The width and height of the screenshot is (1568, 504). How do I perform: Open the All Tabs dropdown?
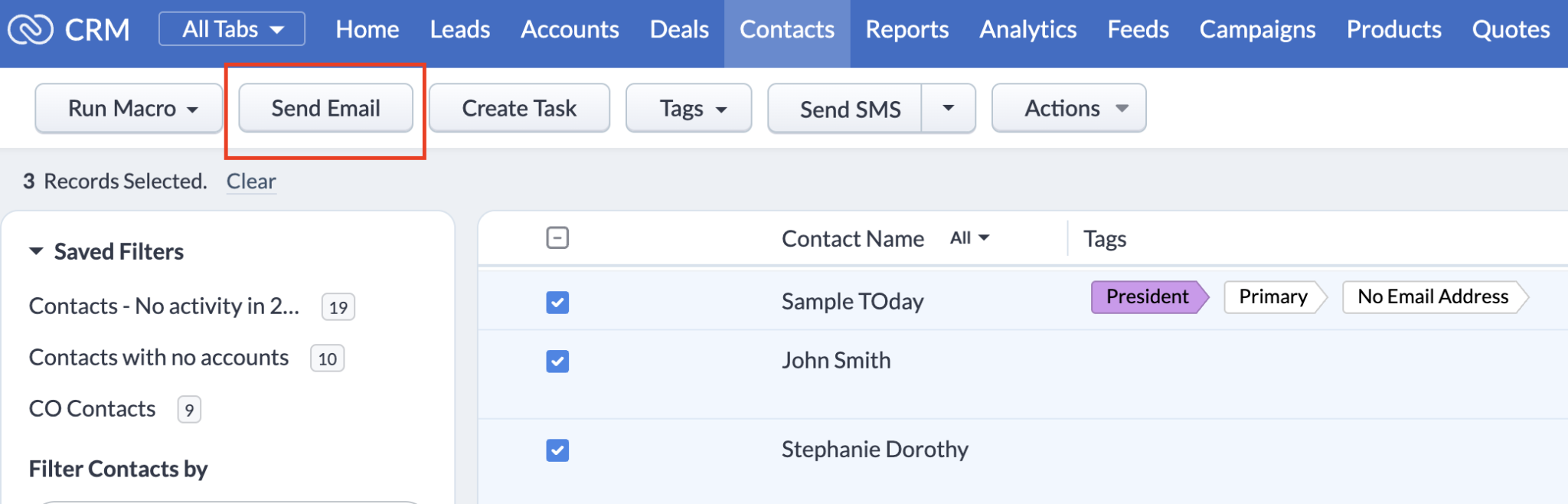pos(232,29)
